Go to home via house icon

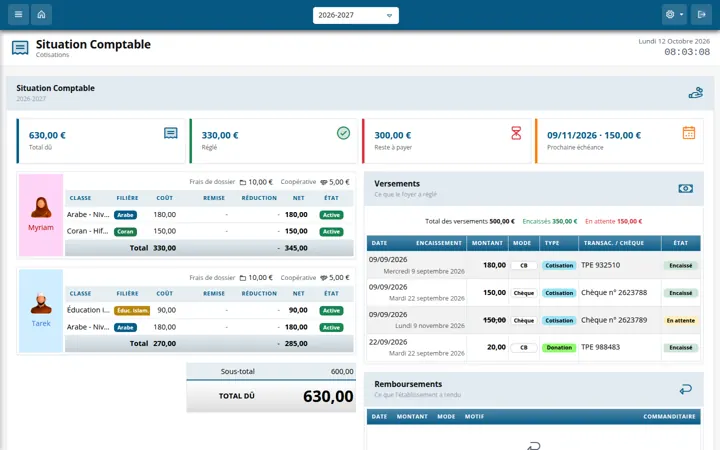(41, 15)
